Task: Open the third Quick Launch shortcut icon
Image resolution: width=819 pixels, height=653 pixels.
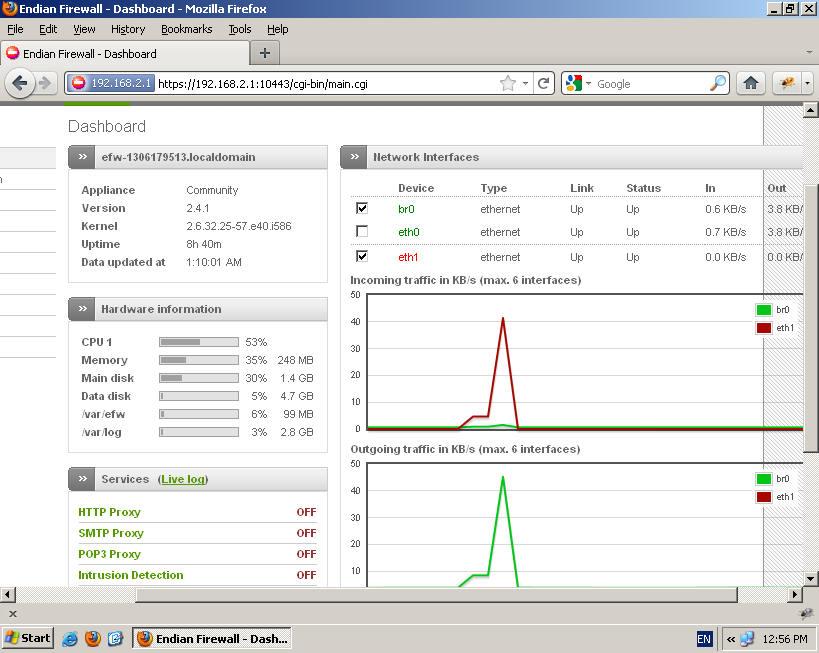Action: point(115,638)
